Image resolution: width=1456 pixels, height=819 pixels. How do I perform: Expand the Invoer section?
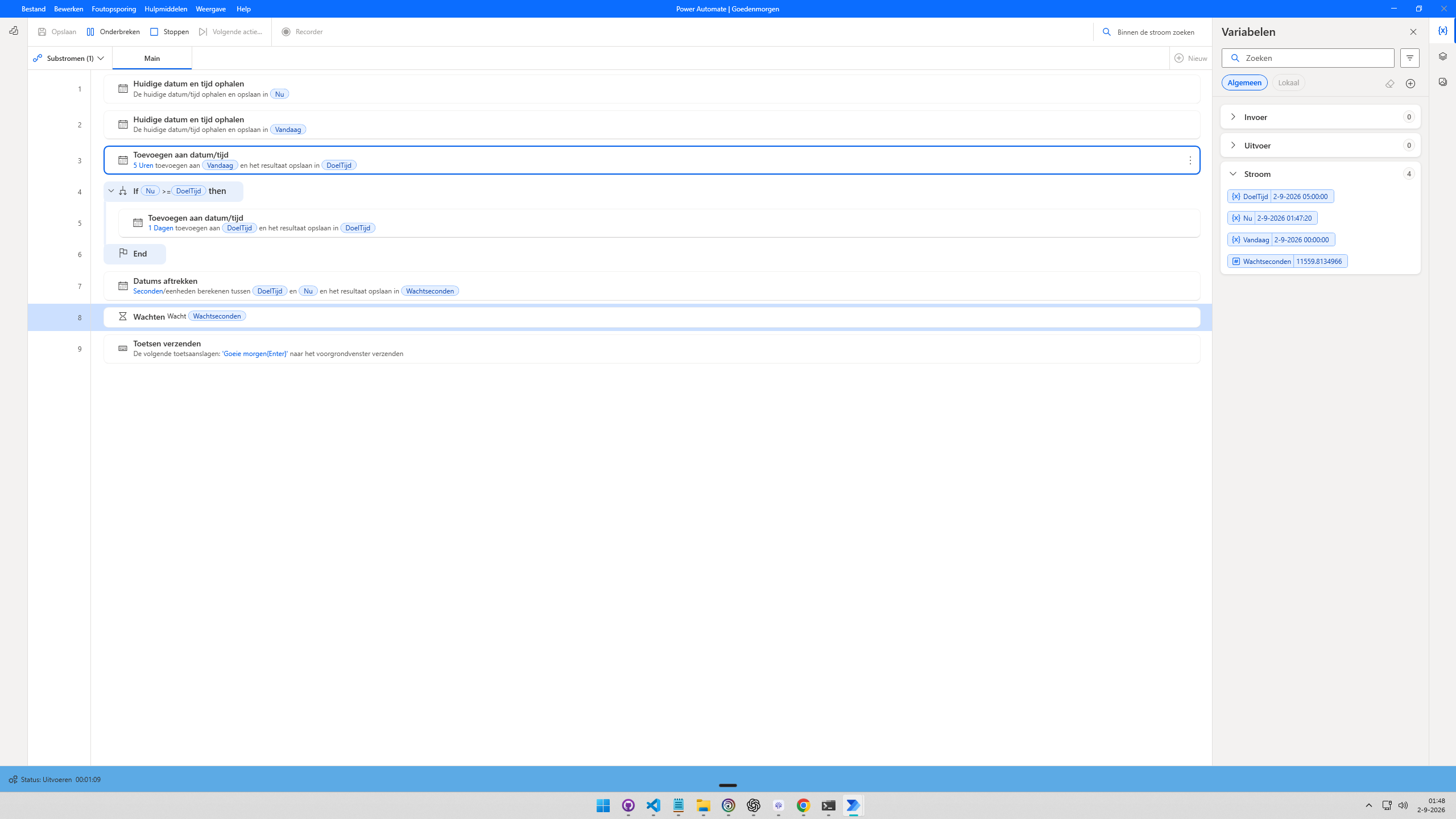(1320, 117)
